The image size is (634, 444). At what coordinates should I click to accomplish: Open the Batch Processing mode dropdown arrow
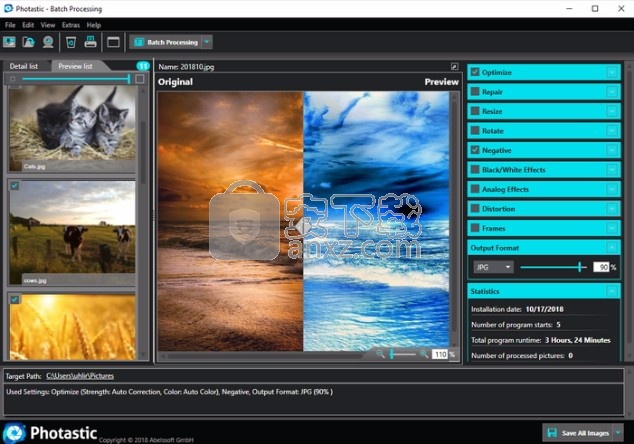click(x=207, y=42)
